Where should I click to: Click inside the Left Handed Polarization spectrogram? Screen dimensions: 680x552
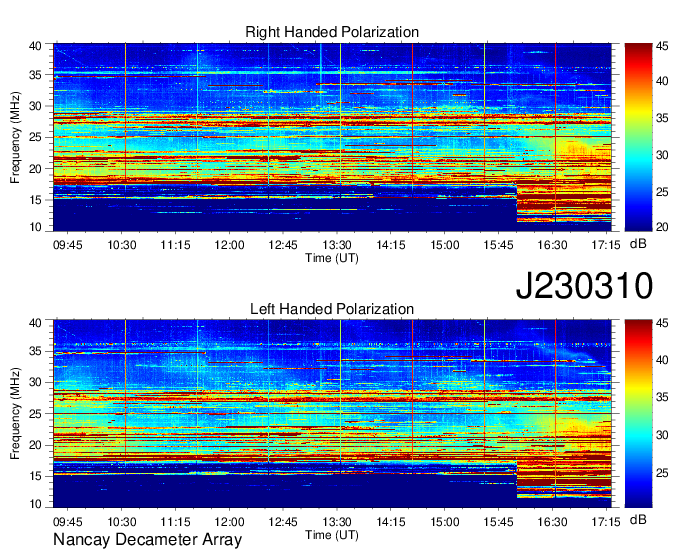332,414
